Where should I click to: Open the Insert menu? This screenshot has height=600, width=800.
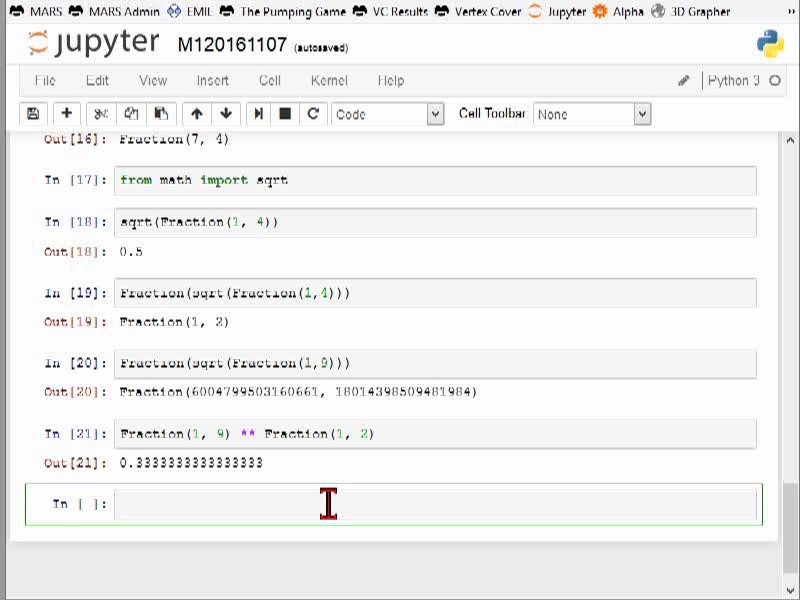(213, 81)
